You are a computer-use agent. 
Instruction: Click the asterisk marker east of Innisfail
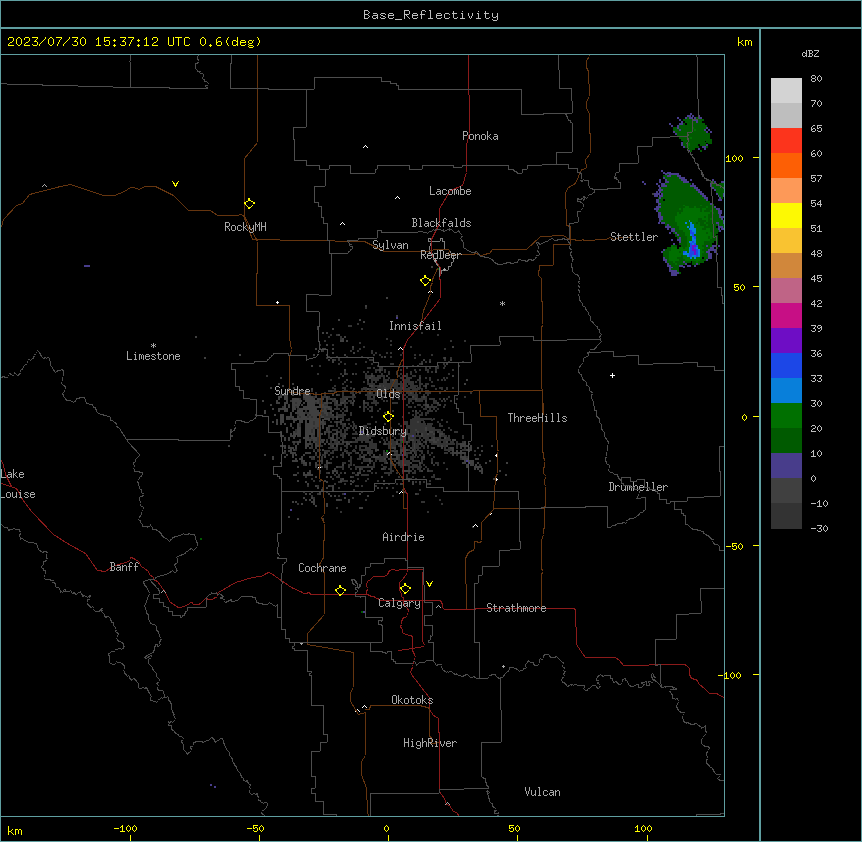pyautogui.click(x=502, y=303)
